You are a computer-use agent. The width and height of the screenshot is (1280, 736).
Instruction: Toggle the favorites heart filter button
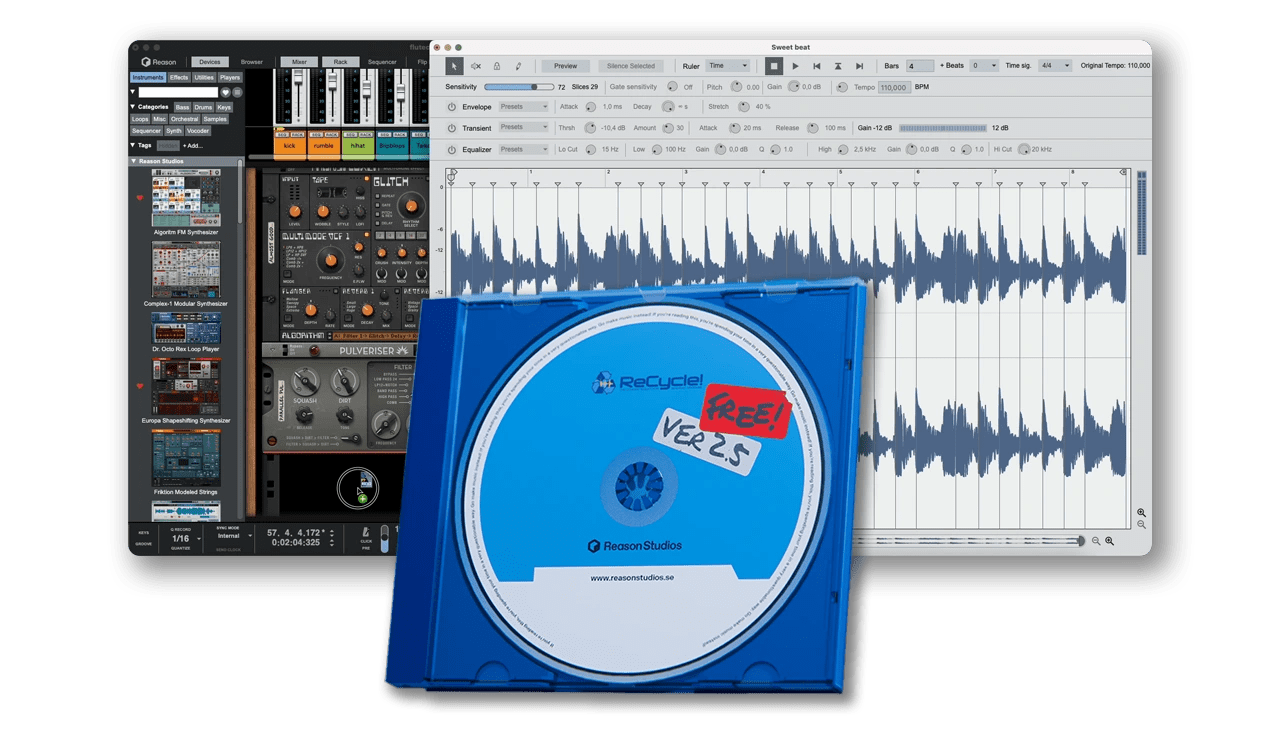pyautogui.click(x=226, y=92)
